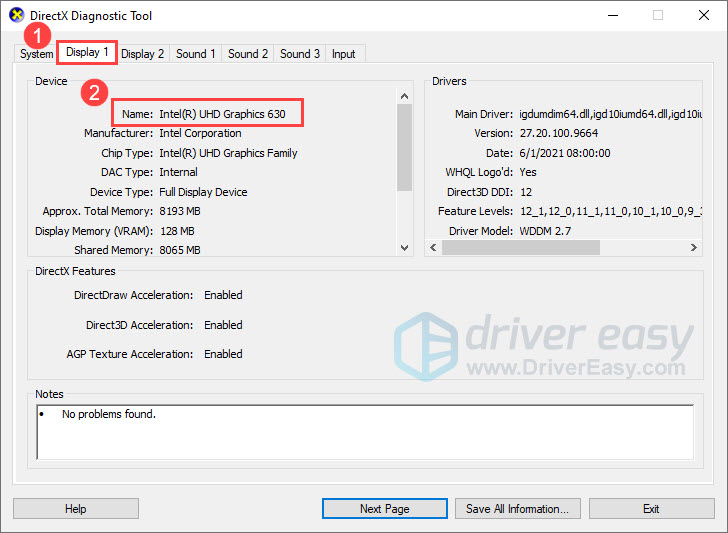Click Drivers panel scroll right arrow
Image resolution: width=728 pixels, height=533 pixels.
694,247
